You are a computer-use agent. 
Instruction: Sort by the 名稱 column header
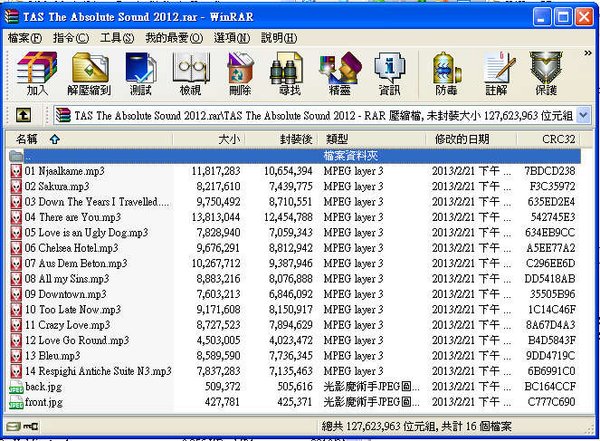(x=90, y=139)
